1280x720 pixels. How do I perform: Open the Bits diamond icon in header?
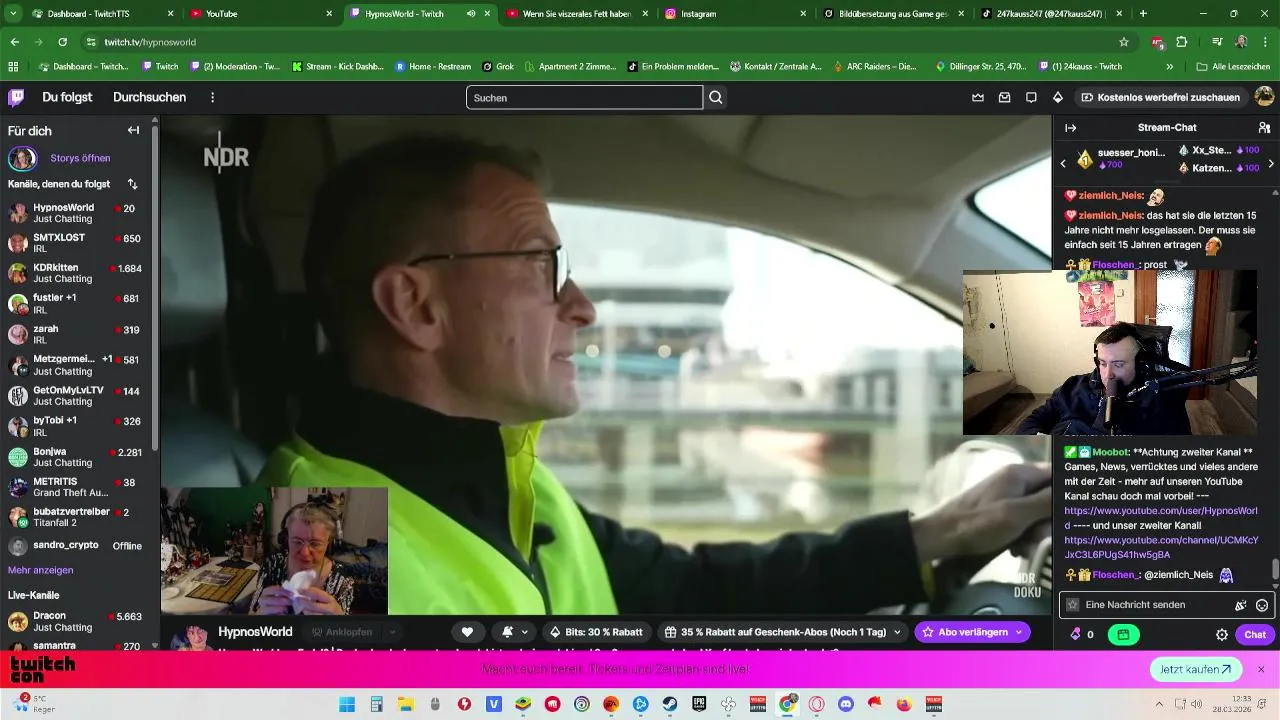[x=1058, y=97]
